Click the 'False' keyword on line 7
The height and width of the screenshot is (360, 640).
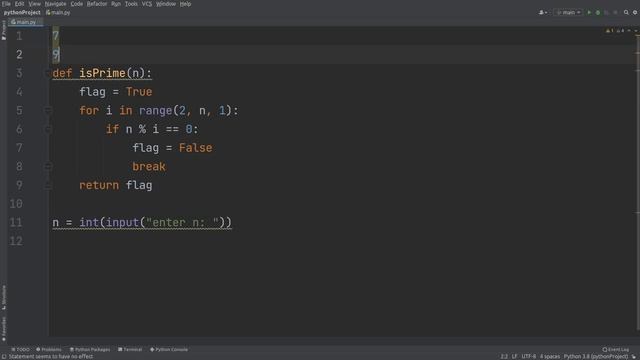pos(196,148)
